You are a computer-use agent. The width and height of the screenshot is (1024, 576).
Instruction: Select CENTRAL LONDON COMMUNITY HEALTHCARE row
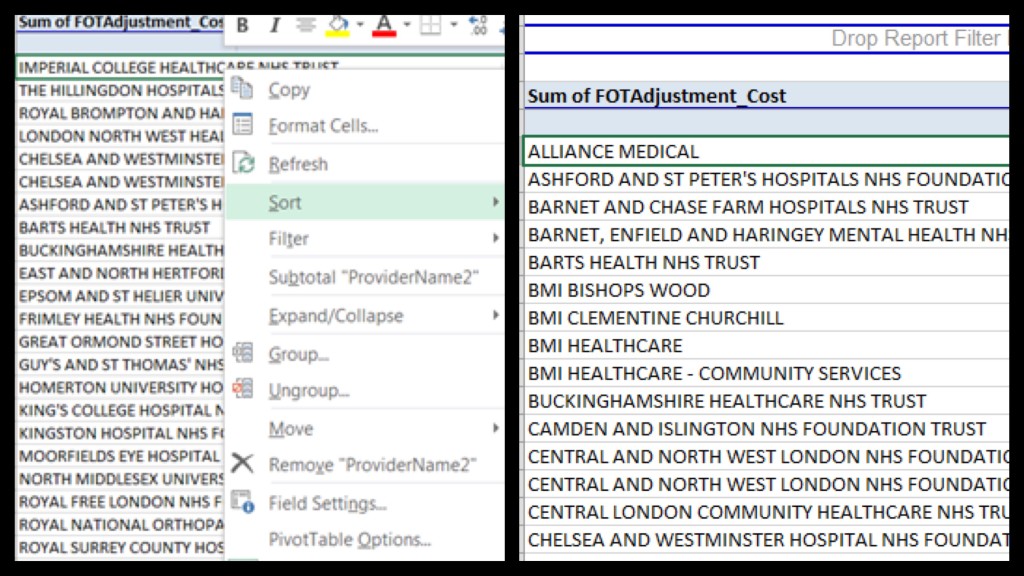[767, 512]
